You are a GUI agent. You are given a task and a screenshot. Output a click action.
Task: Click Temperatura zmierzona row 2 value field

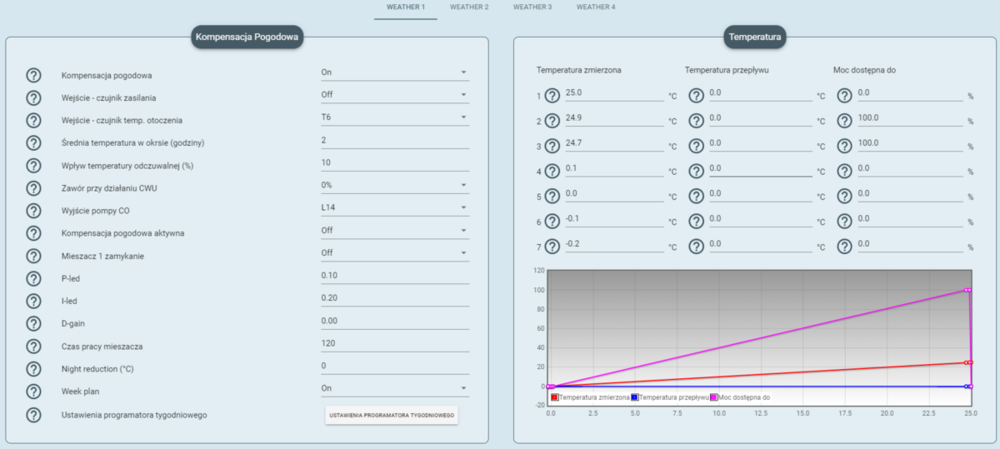(613, 119)
